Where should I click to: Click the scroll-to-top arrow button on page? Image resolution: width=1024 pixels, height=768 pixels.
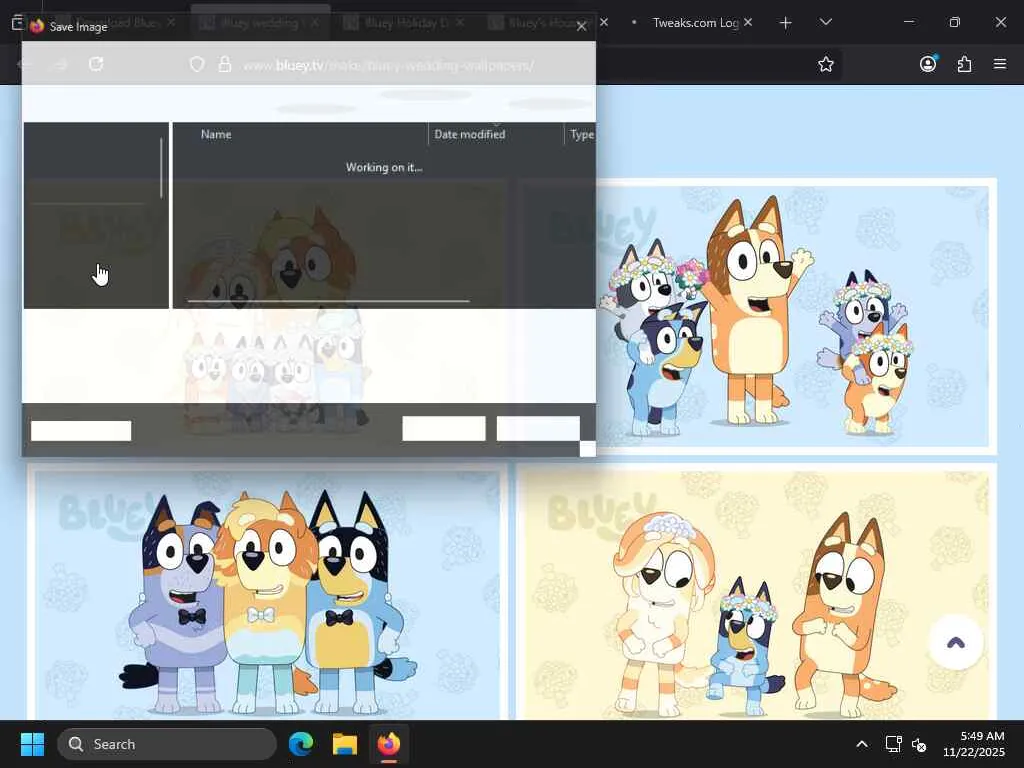(x=955, y=643)
